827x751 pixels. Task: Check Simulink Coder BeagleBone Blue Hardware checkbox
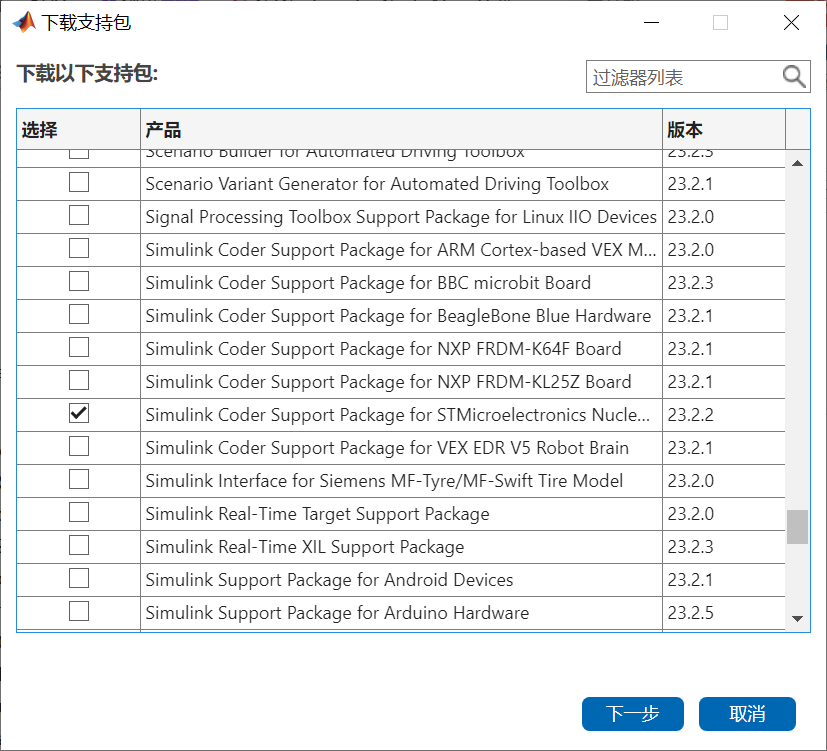click(79, 314)
